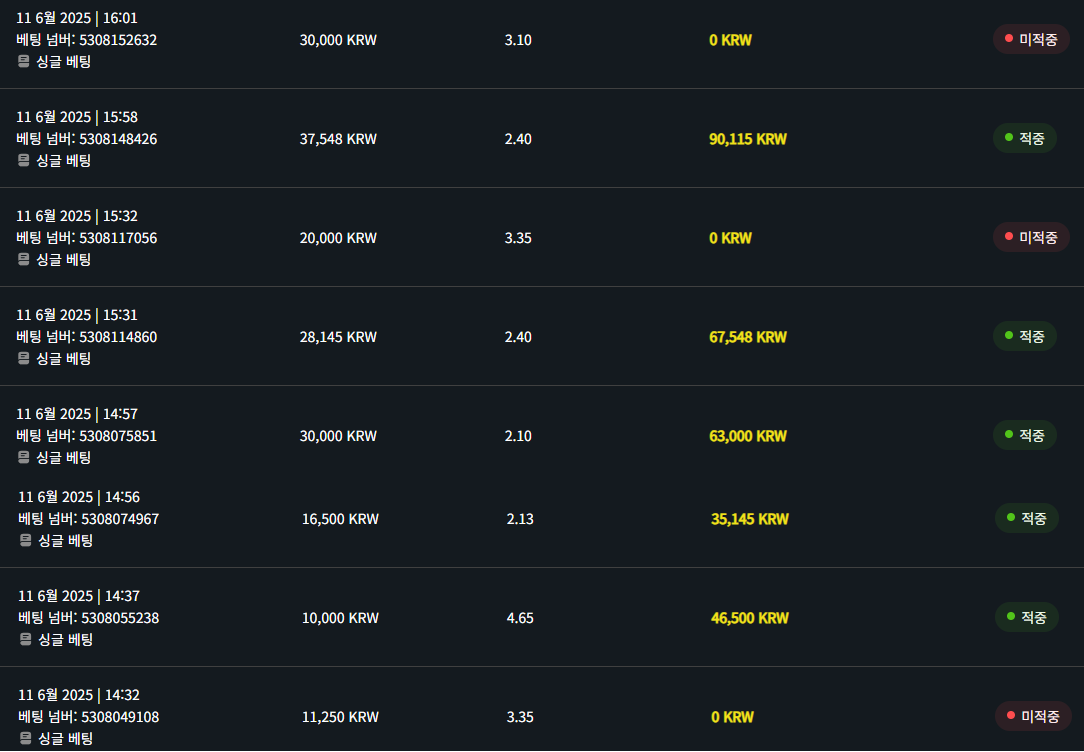This screenshot has height=752, width=1084.
Task: Click the single bet icon for bet 5308049108
Action: click(26, 739)
